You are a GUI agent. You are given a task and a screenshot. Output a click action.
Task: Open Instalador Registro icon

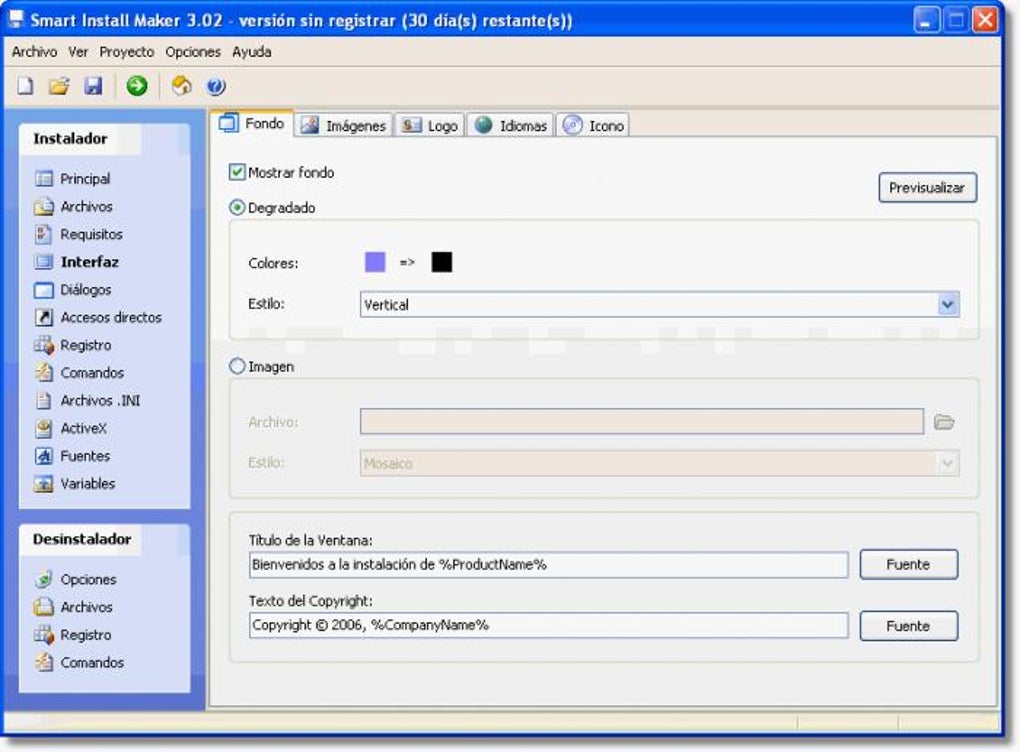pyautogui.click(x=44, y=345)
